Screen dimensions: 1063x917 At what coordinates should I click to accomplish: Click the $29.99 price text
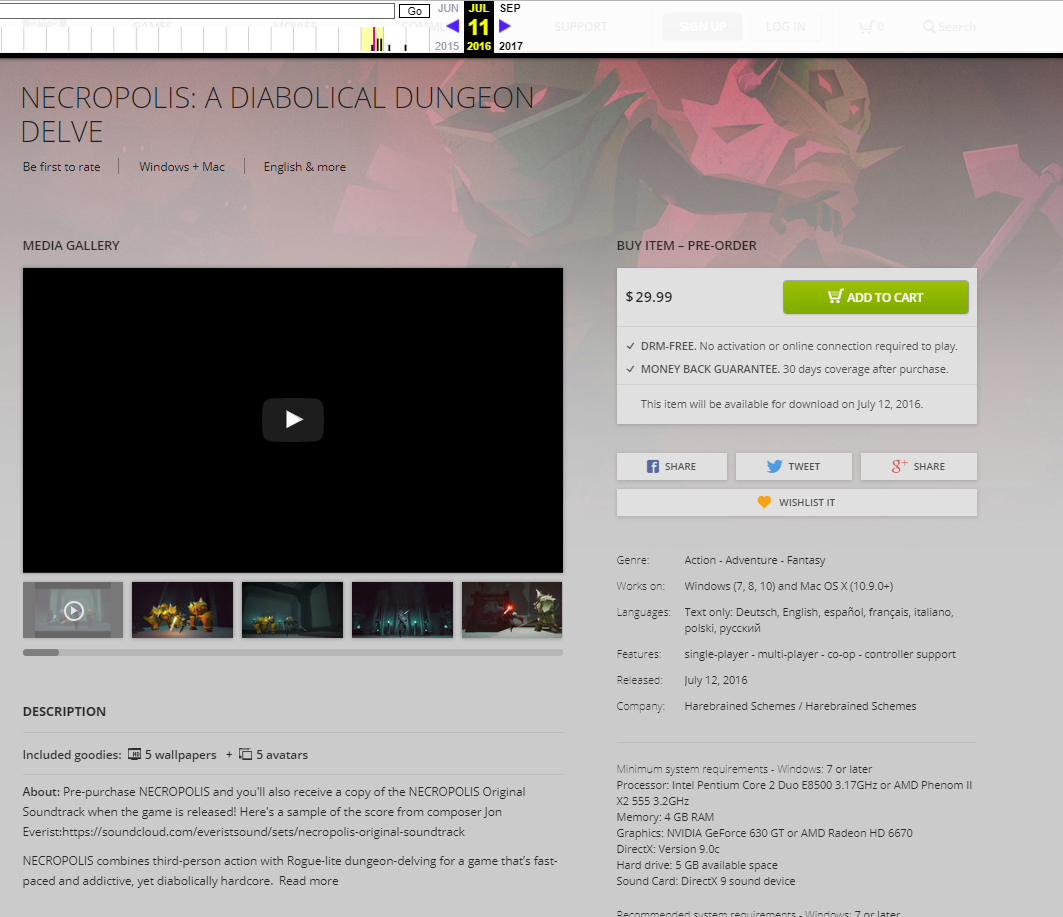pos(649,297)
